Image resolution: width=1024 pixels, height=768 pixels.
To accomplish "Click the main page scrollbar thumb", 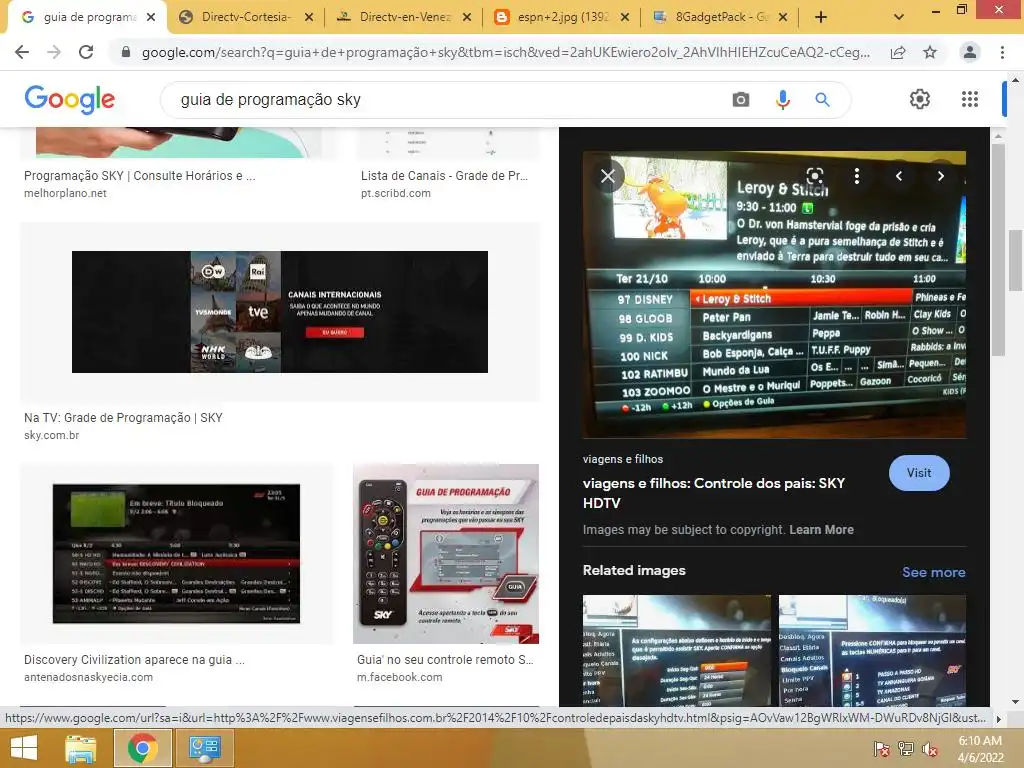I will click(1016, 260).
